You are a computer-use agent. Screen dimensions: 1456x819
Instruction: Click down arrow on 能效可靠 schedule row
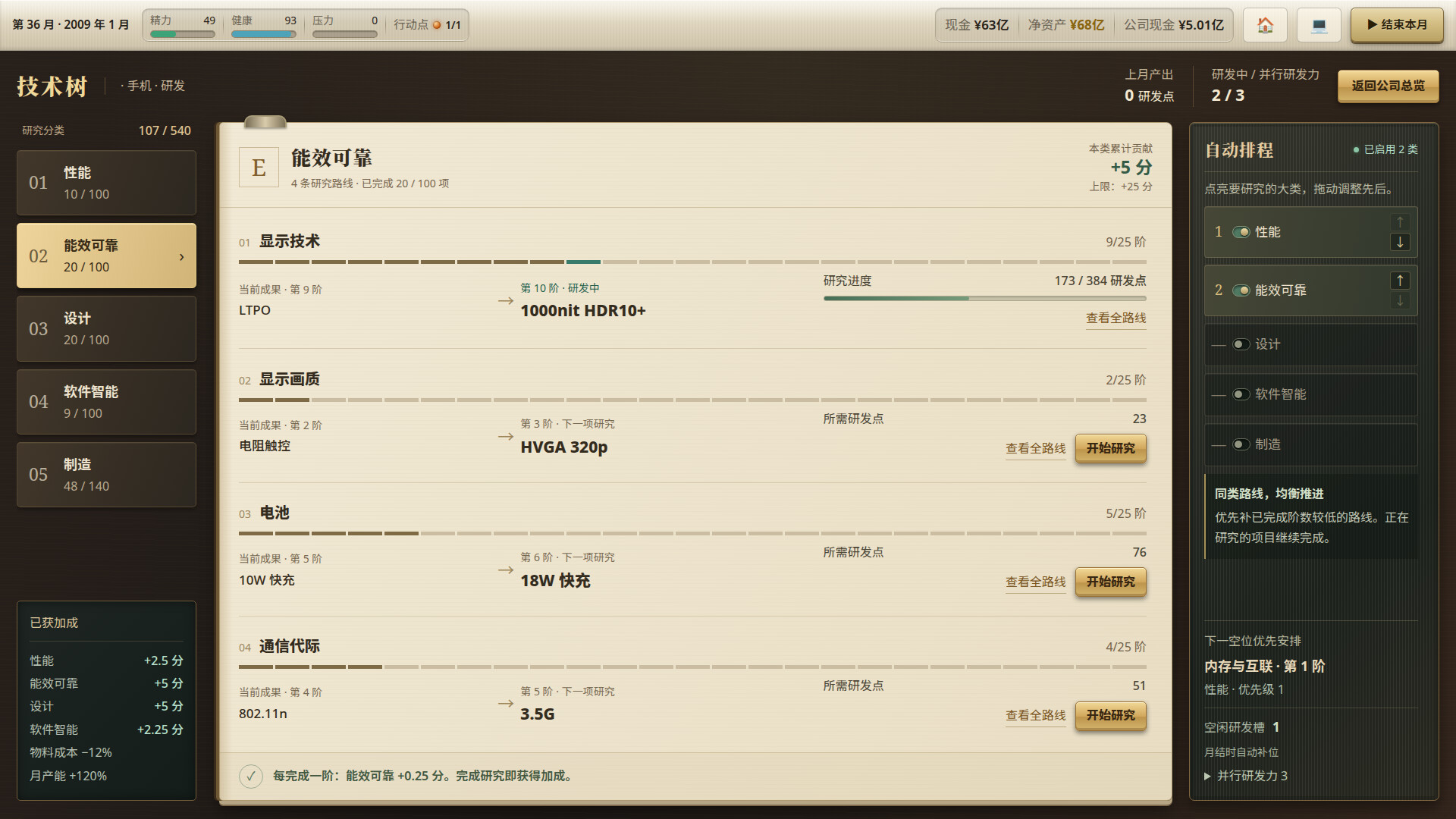point(1400,300)
